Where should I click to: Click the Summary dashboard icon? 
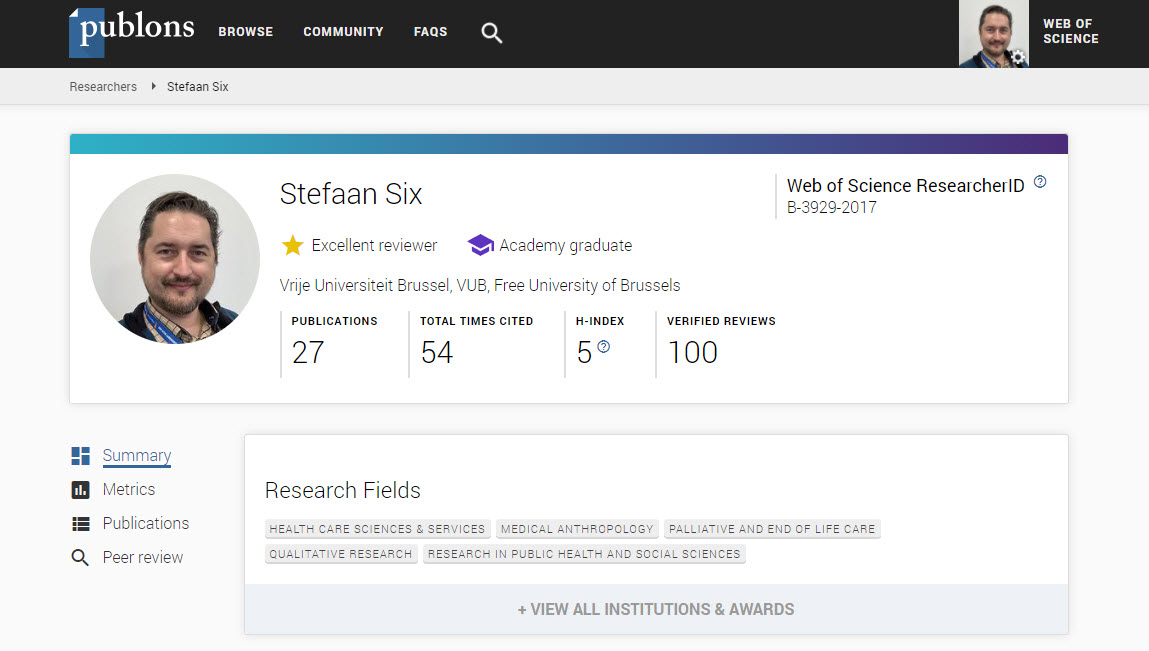point(81,456)
